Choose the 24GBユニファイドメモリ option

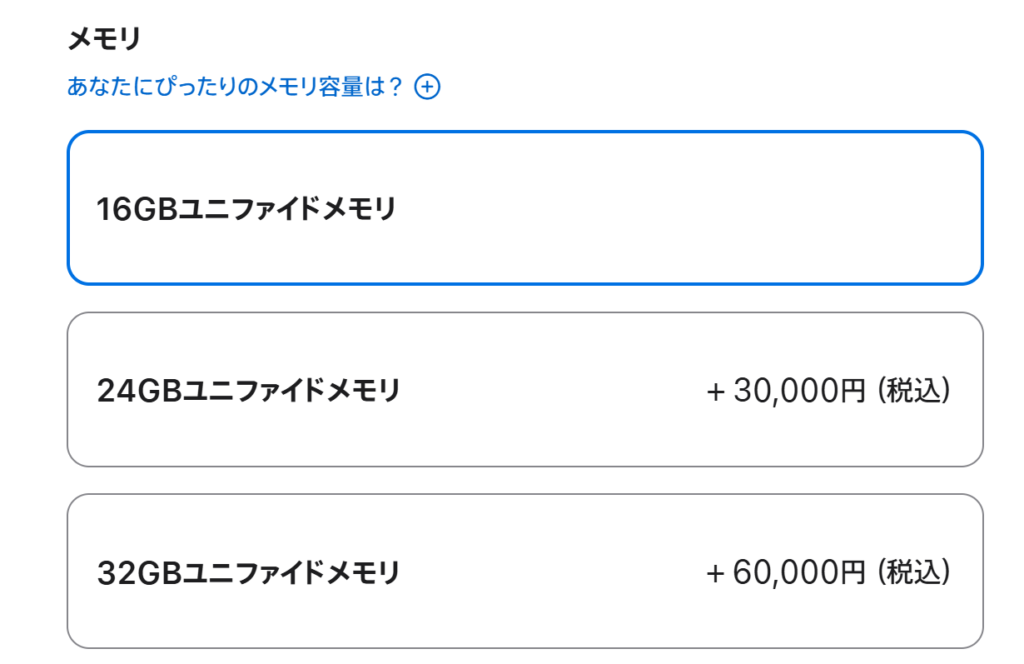coord(525,390)
